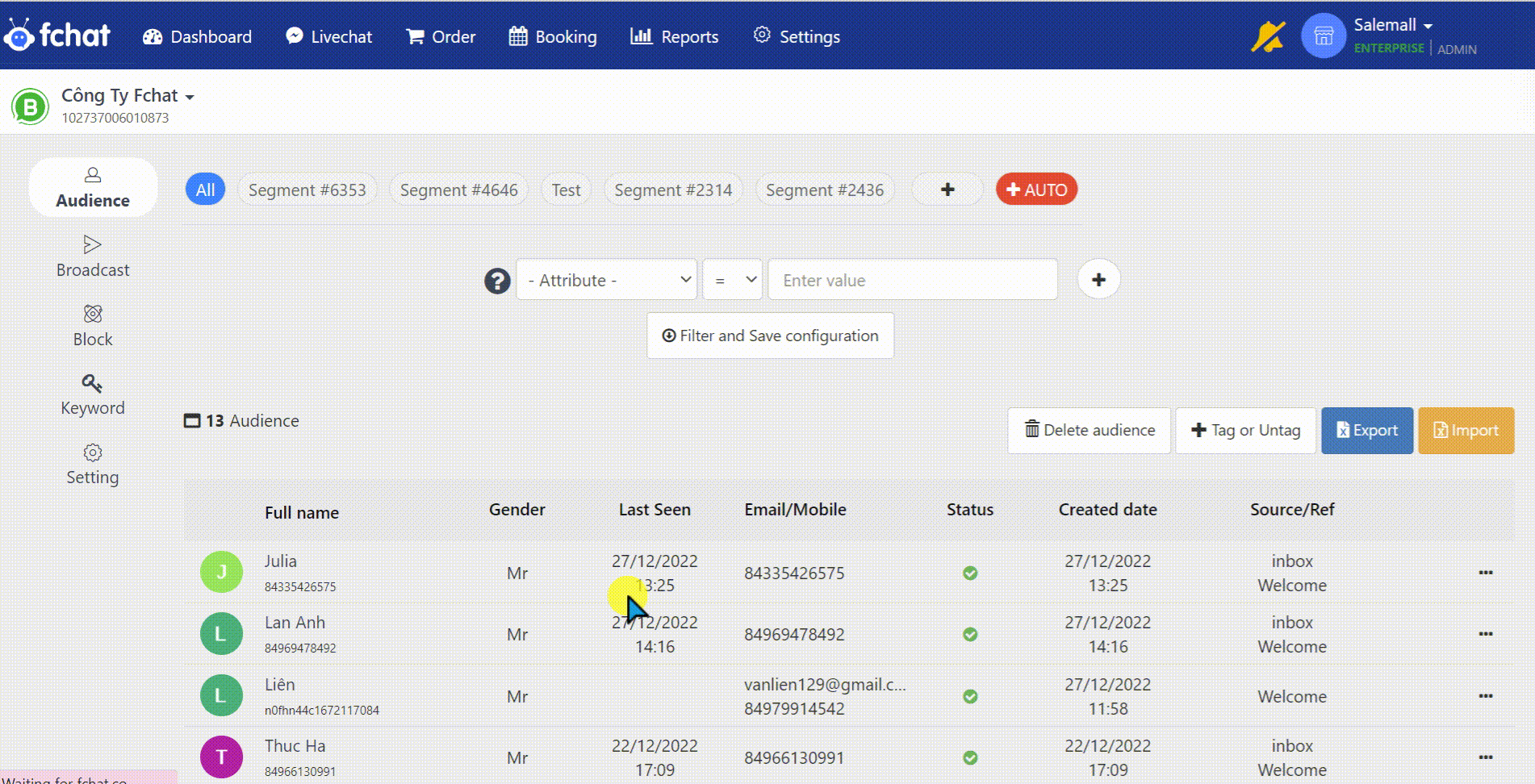Open Lan Anh's row options menu
The width and height of the screenshot is (1535, 784).
coord(1485,633)
